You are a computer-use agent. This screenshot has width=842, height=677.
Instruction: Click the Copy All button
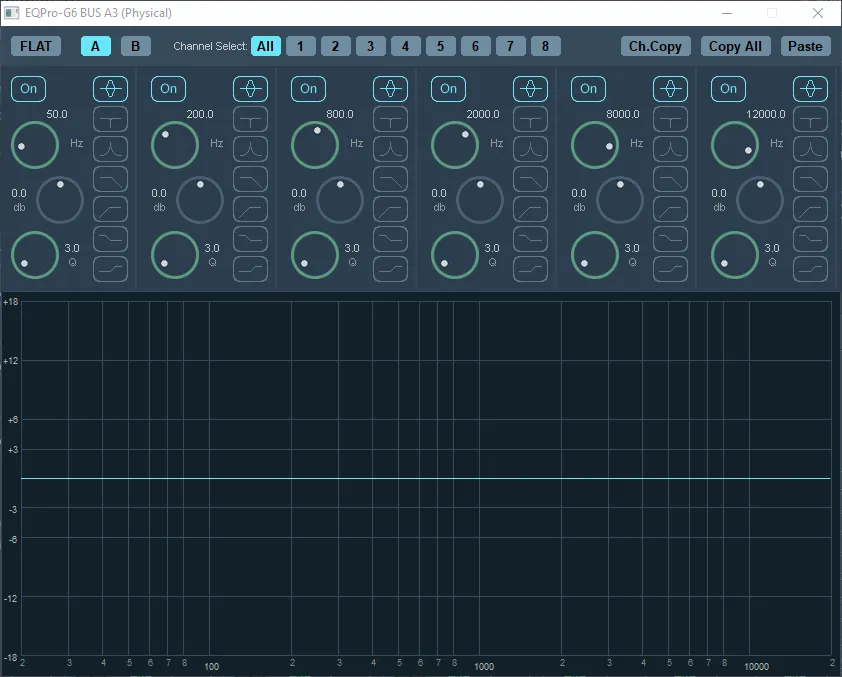coord(735,46)
